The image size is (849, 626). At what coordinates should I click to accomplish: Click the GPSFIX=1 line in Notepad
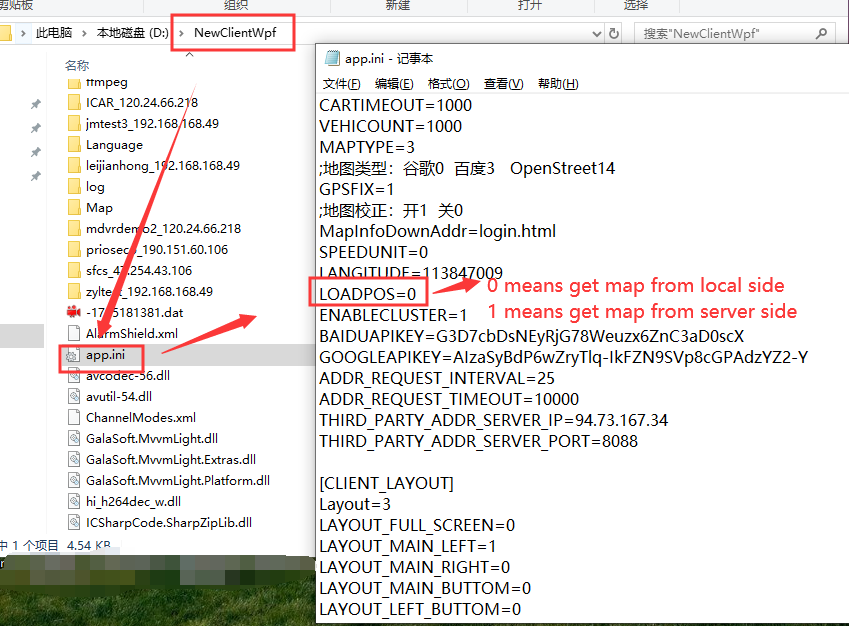356,190
